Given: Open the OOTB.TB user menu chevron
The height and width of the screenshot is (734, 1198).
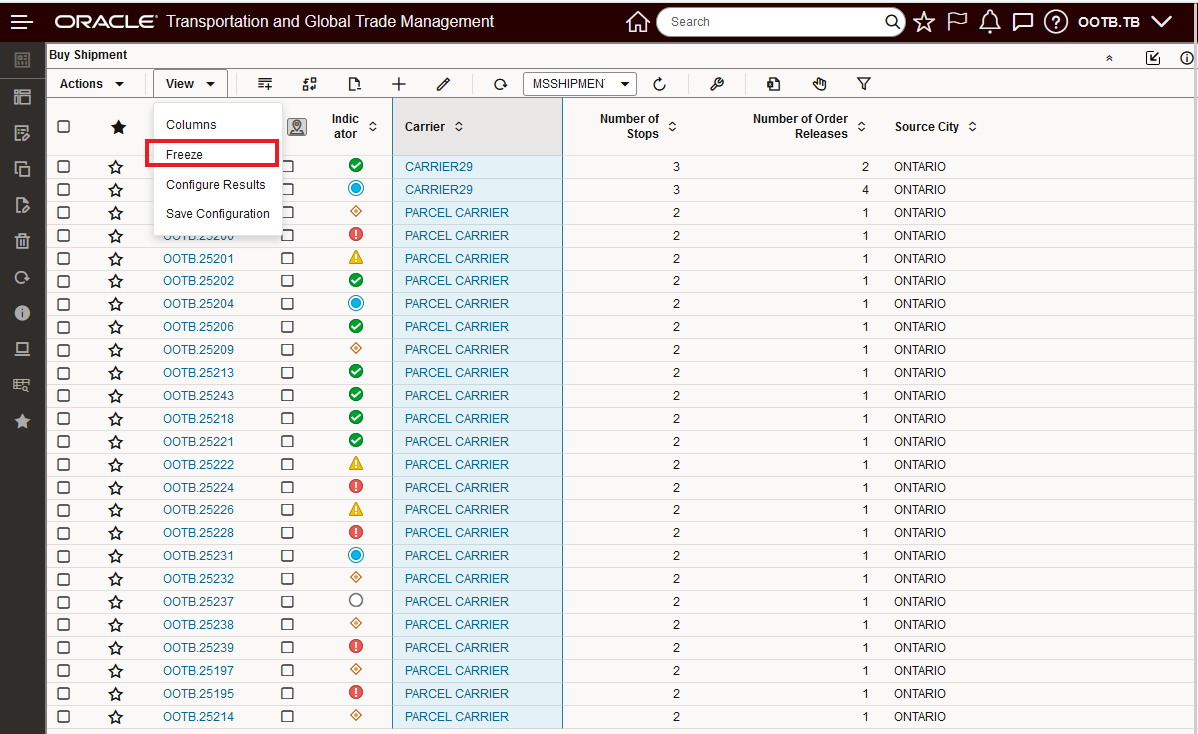Looking at the screenshot, I should point(1161,22).
